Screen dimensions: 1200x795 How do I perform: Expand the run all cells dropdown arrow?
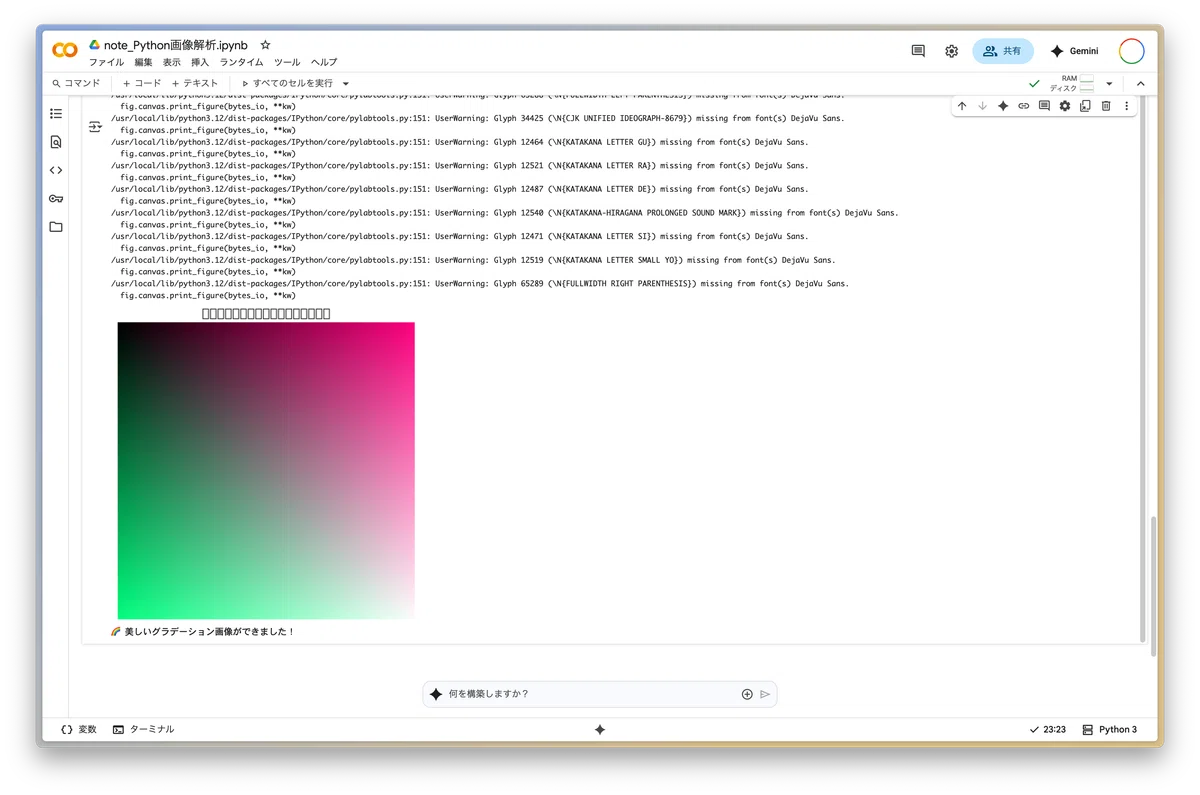tap(346, 84)
